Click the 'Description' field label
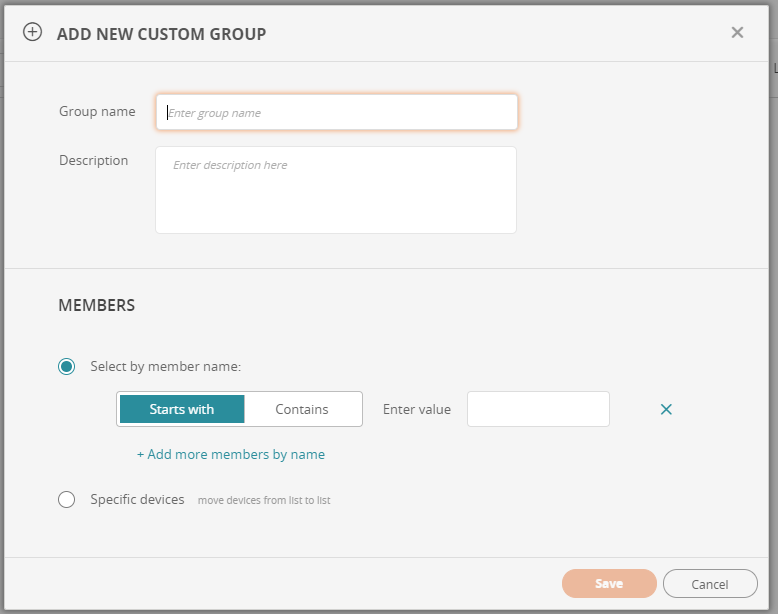Image resolution: width=778 pixels, height=614 pixels. (x=94, y=161)
